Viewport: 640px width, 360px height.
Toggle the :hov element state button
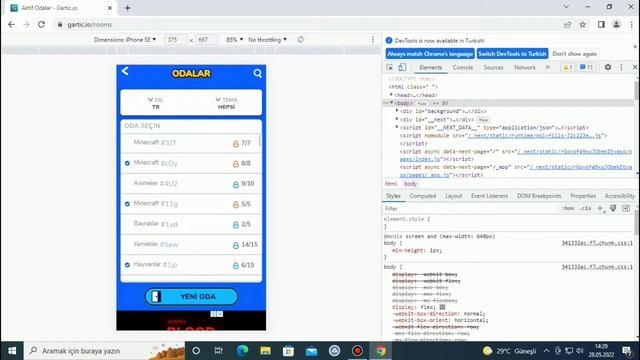[x=568, y=209]
